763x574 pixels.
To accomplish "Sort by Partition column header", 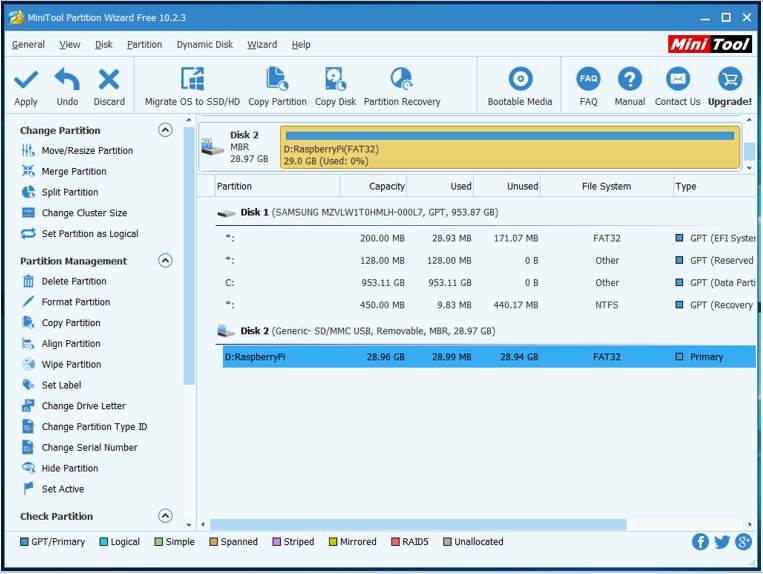I will [277, 186].
